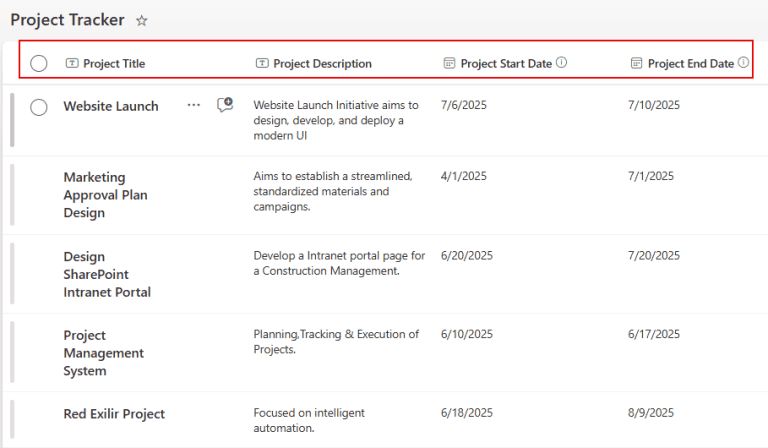Click the Project Title text column type icon
The image size is (768, 448).
click(x=72, y=63)
